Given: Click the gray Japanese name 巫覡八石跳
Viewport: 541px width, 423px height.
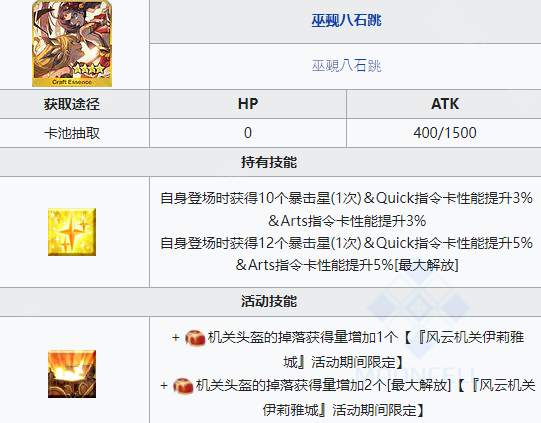Looking at the screenshot, I should pos(346,66).
